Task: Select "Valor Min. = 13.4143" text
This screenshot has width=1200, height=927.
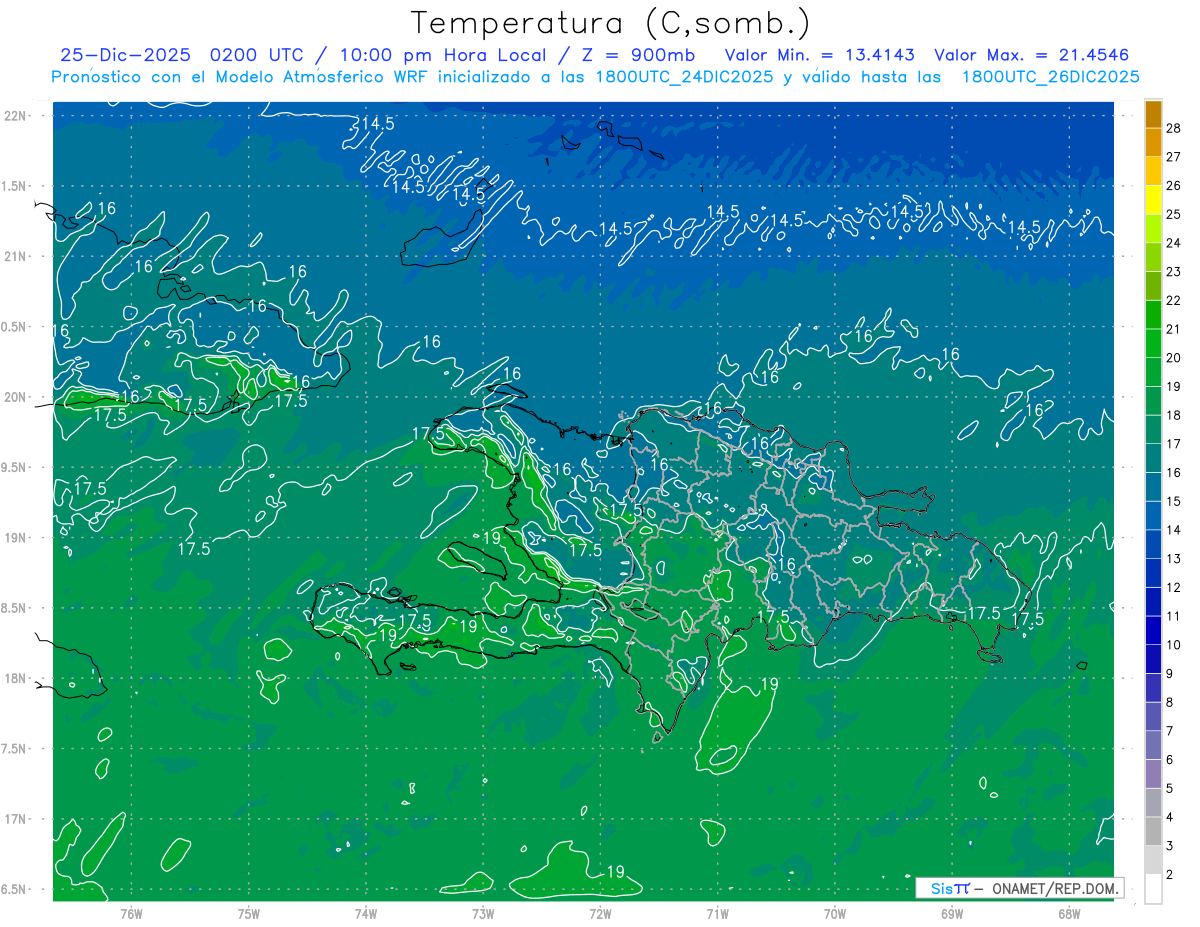Action: 819,55
